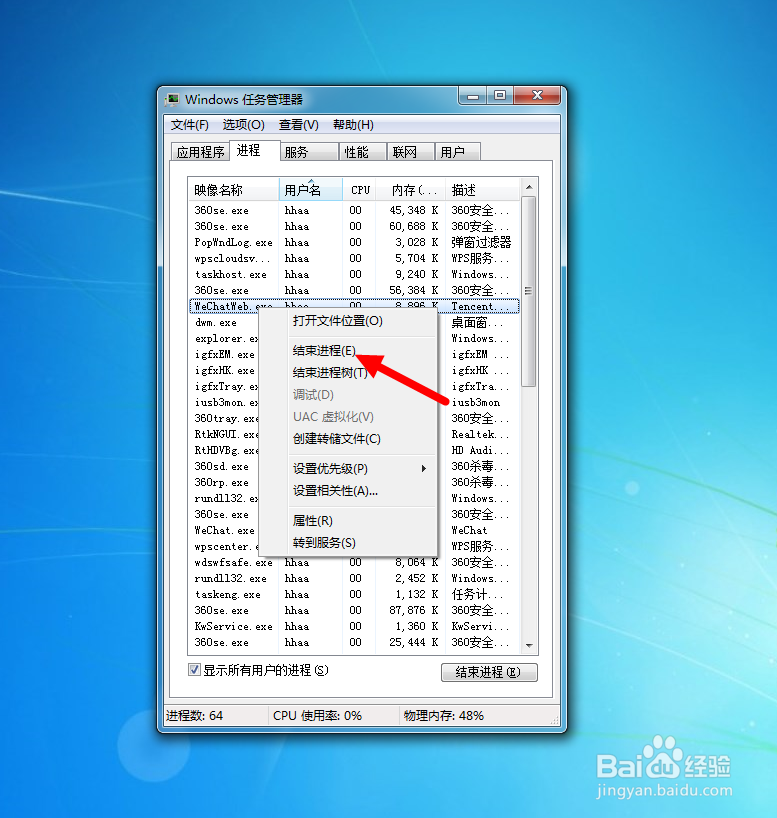The width and height of the screenshot is (777, 818).
Task: Click the 进程数: 64 status entry
Action: click(x=194, y=716)
